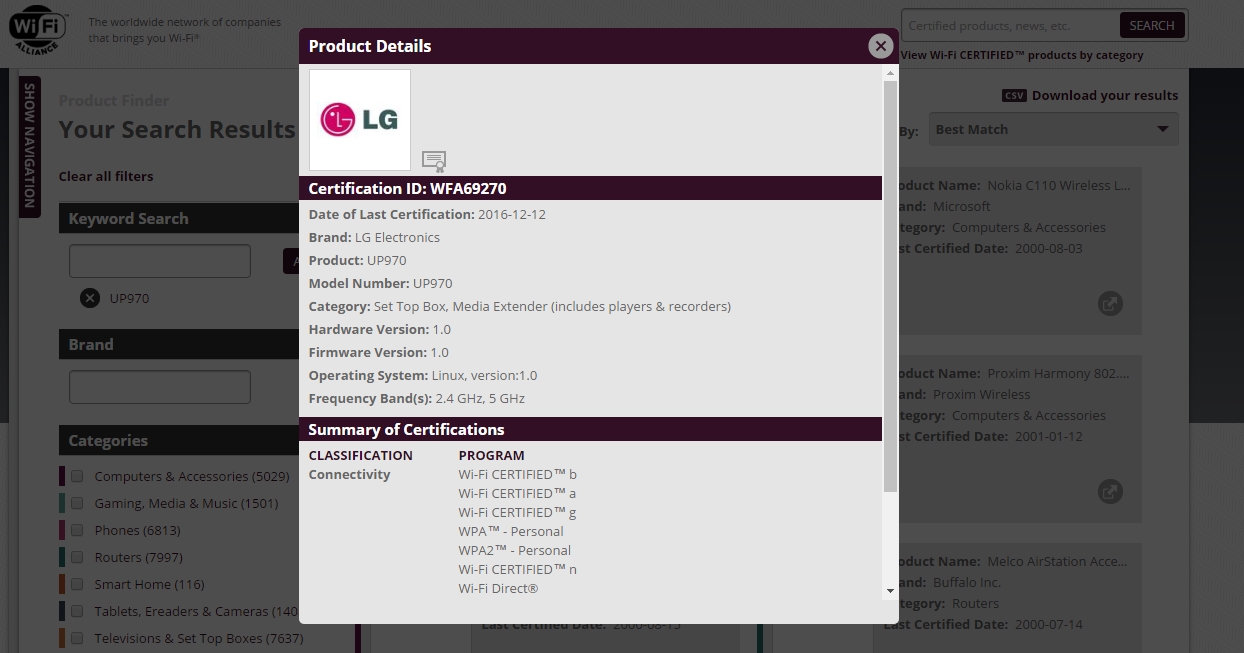This screenshot has width=1244, height=653.
Task: Open the Best Match sort dropdown
Action: [x=1054, y=129]
